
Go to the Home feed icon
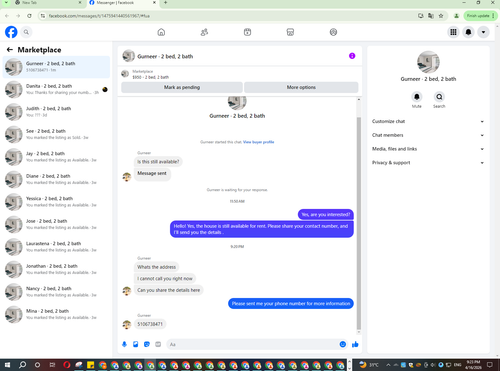[161, 32]
